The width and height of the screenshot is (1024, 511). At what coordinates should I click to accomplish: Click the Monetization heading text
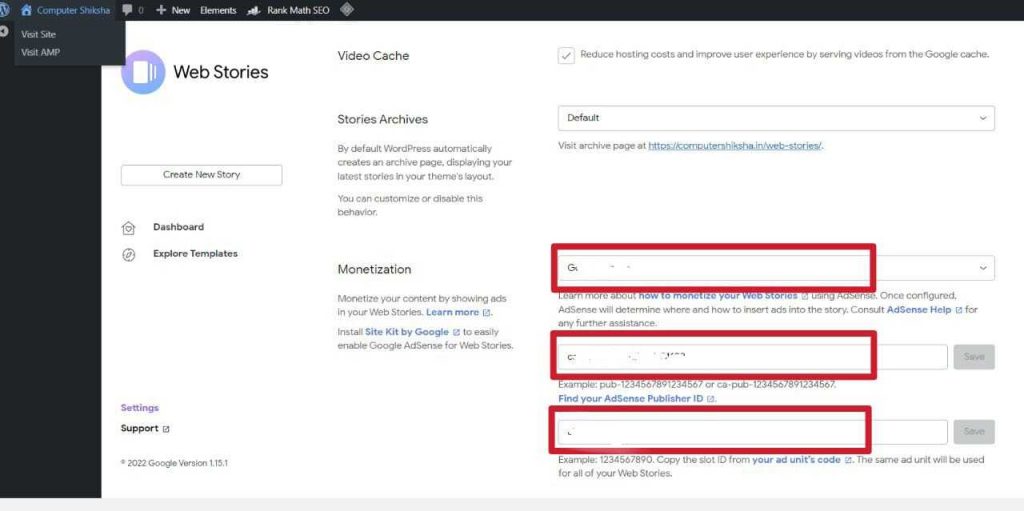(374, 269)
